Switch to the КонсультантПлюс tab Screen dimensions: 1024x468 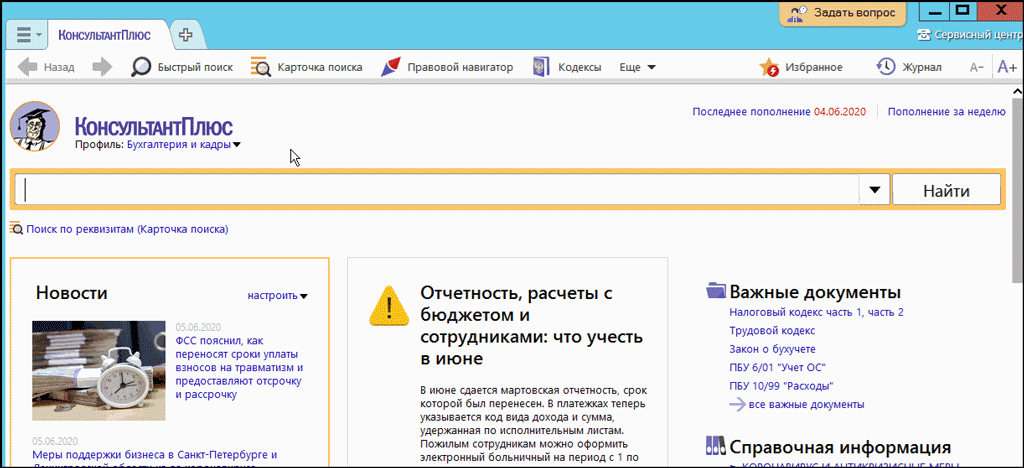click(104, 35)
